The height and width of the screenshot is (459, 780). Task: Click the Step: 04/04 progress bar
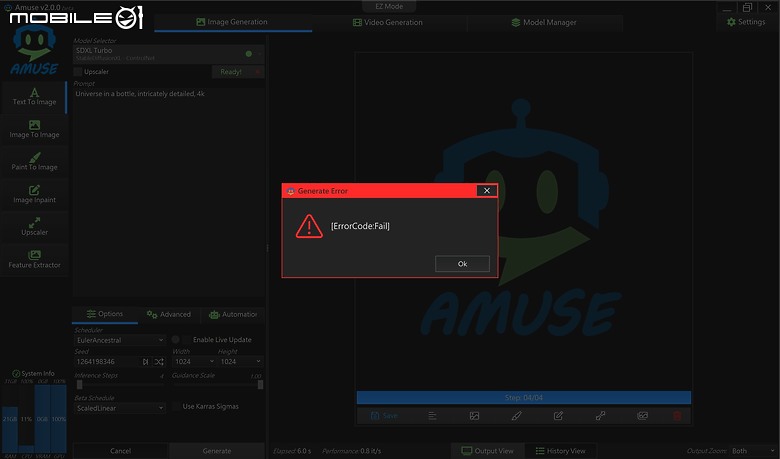[x=524, y=397]
